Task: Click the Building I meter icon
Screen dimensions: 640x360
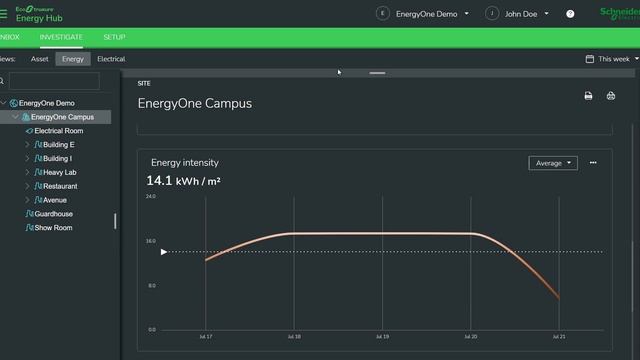Action: coord(38,158)
